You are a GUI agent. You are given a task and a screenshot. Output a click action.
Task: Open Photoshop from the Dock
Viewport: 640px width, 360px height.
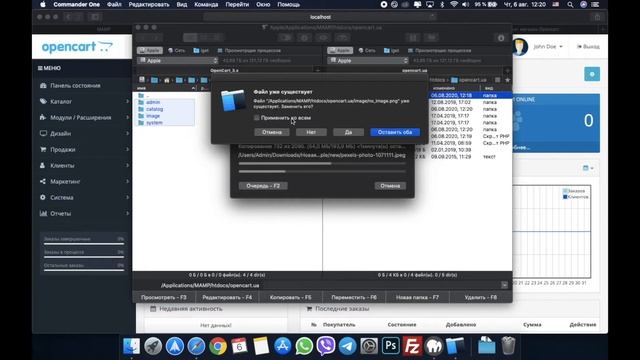pos(391,346)
